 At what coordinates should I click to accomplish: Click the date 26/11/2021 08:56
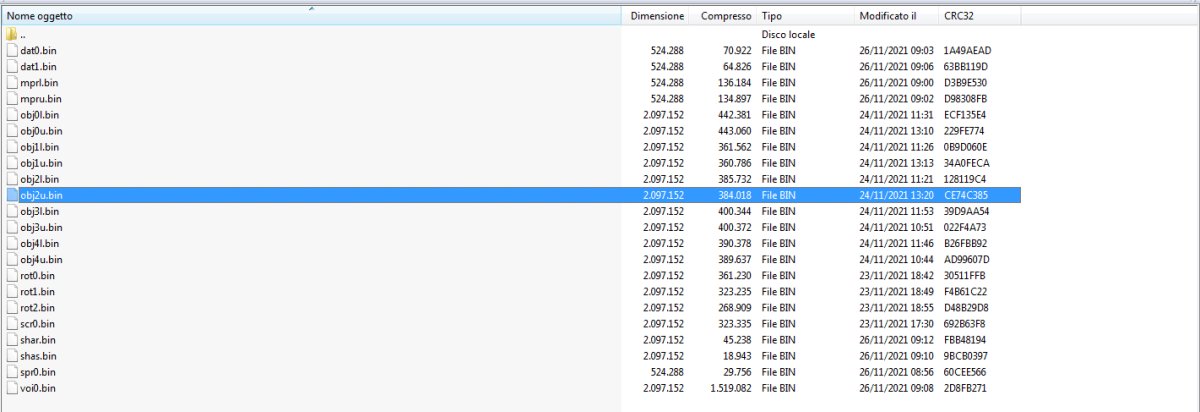click(896, 371)
